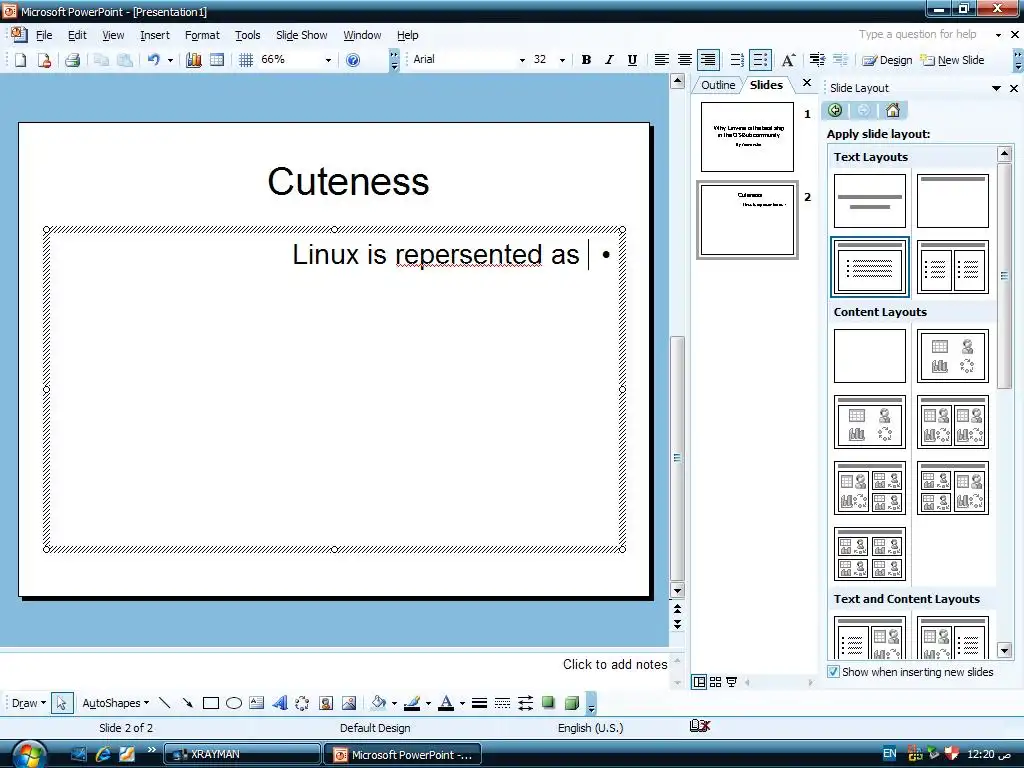The width and height of the screenshot is (1024, 768).
Task: Toggle numbered list formatting
Action: pos(737,60)
